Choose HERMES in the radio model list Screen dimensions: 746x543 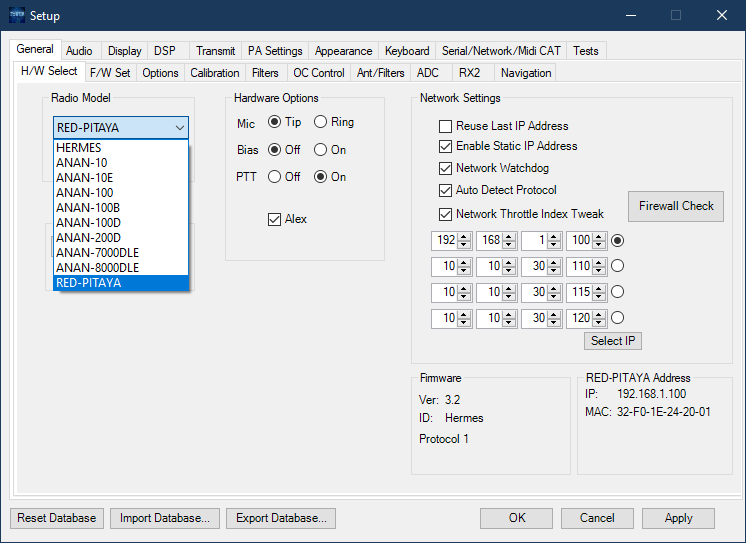click(x=121, y=148)
